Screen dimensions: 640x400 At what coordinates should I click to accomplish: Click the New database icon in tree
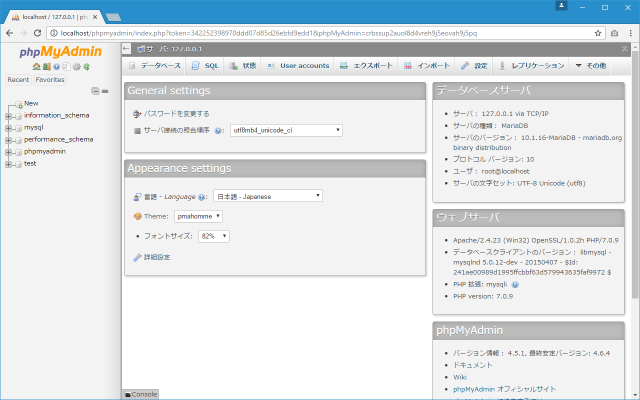click(x=18, y=104)
